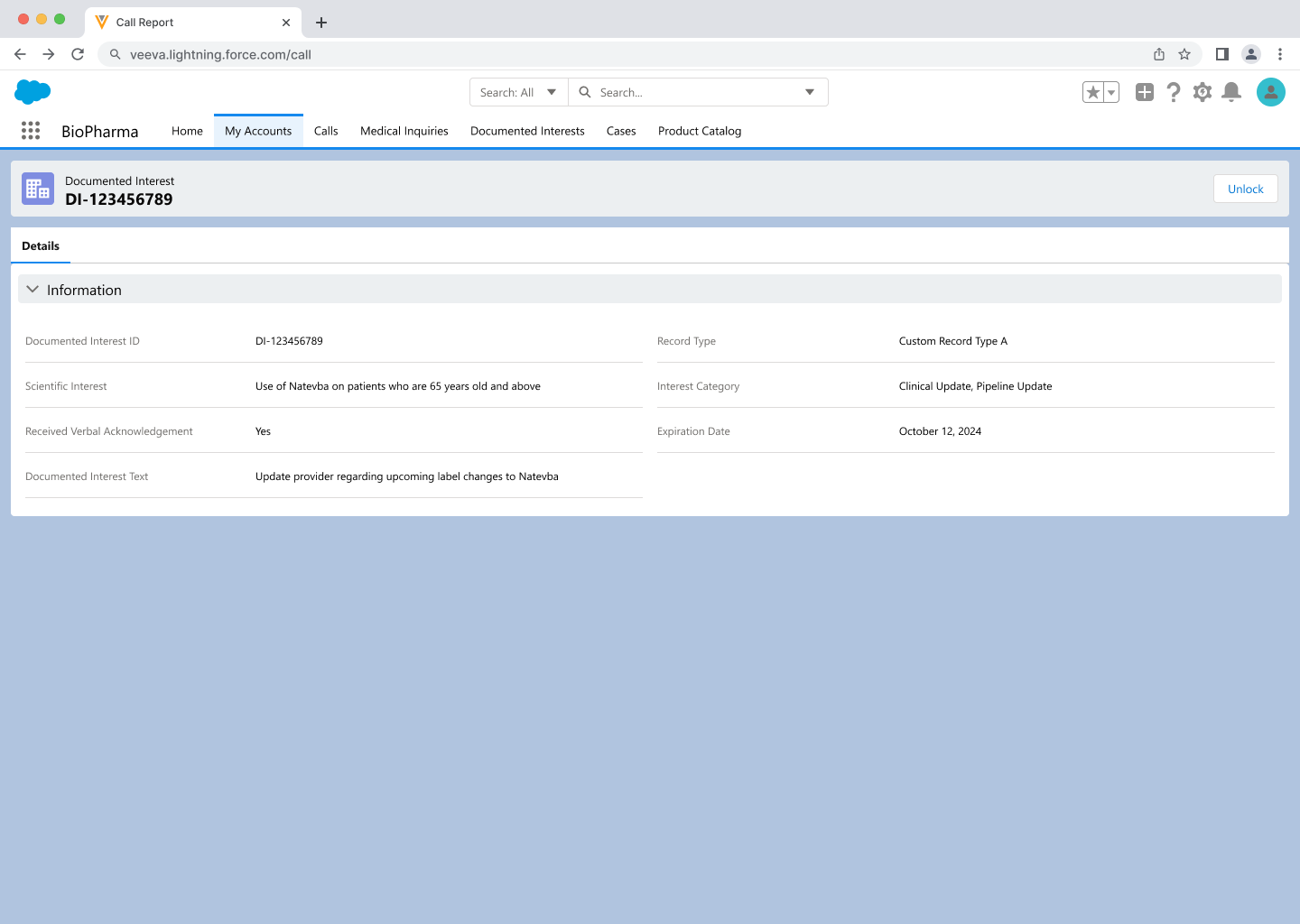The image size is (1300, 924).
Task: Click into the global Search field
Action: click(695, 92)
